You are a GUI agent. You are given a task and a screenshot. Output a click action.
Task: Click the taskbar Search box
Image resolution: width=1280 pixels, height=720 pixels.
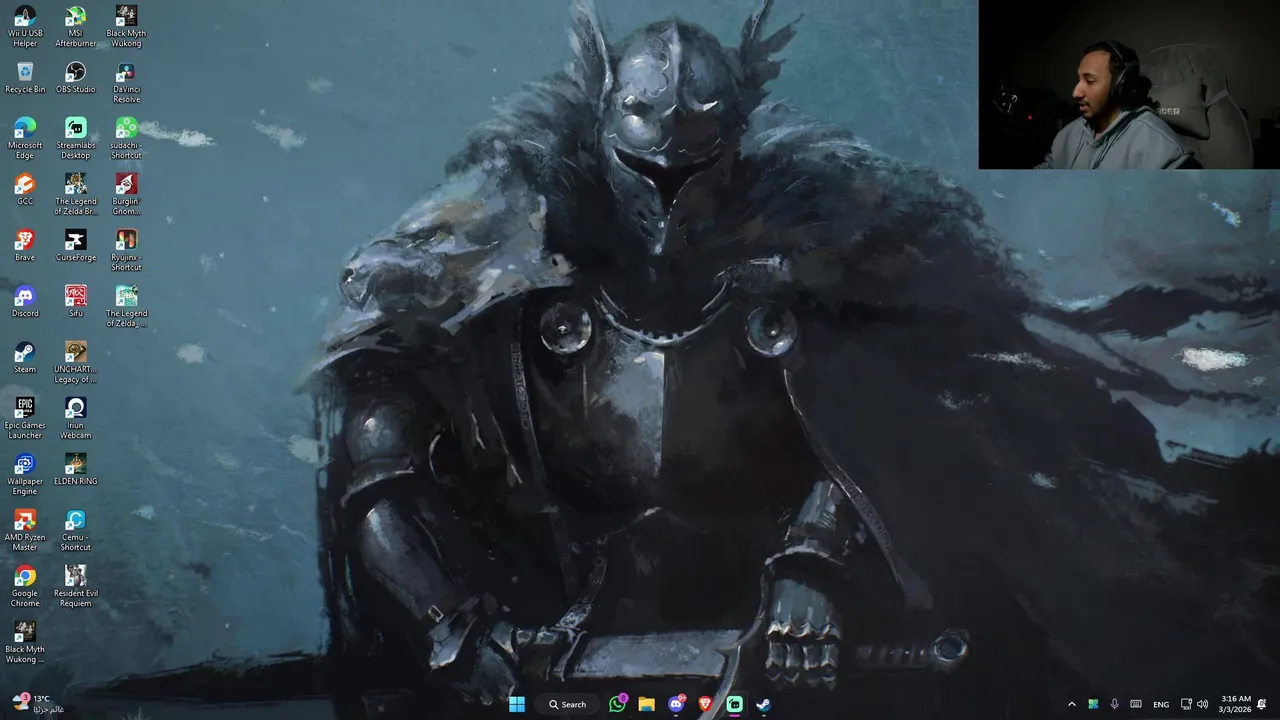click(x=567, y=704)
